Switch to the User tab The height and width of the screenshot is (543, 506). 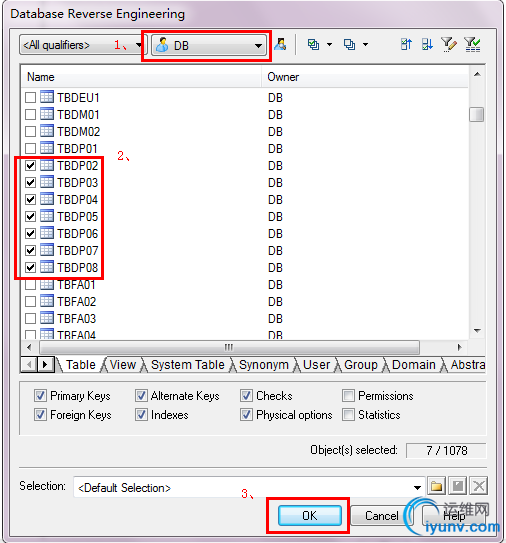[316, 365]
